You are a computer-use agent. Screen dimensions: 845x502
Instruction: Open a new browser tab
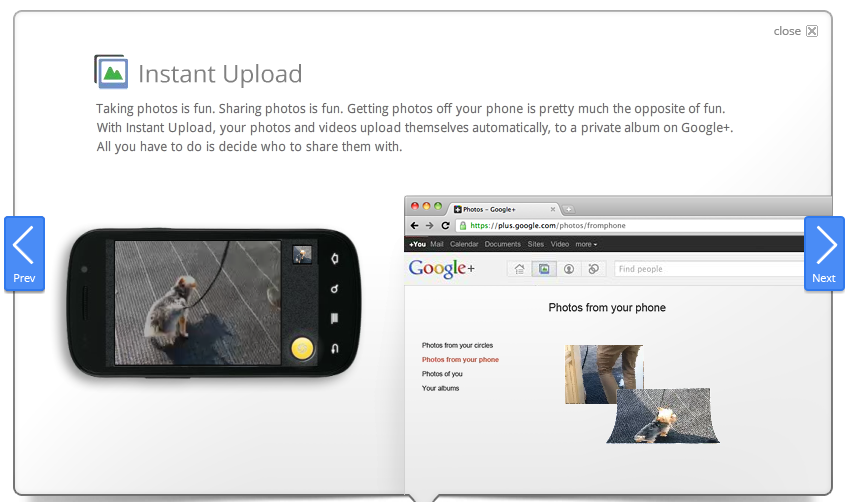569,210
